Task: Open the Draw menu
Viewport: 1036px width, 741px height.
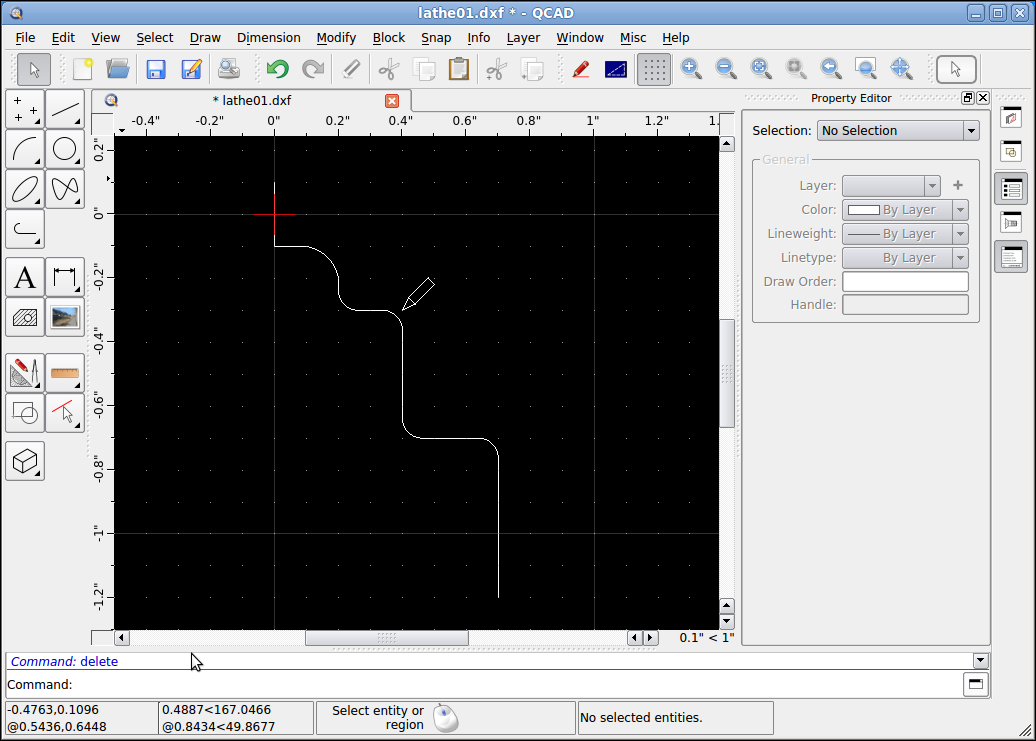Action: (x=205, y=38)
